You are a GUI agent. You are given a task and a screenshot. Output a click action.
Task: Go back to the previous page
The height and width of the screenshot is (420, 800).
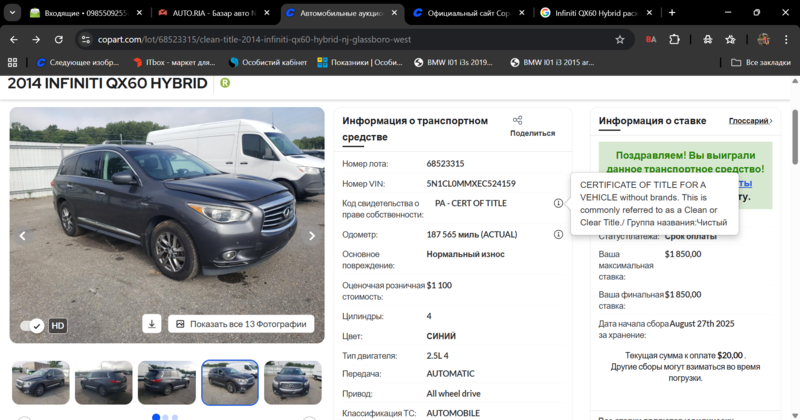14,39
